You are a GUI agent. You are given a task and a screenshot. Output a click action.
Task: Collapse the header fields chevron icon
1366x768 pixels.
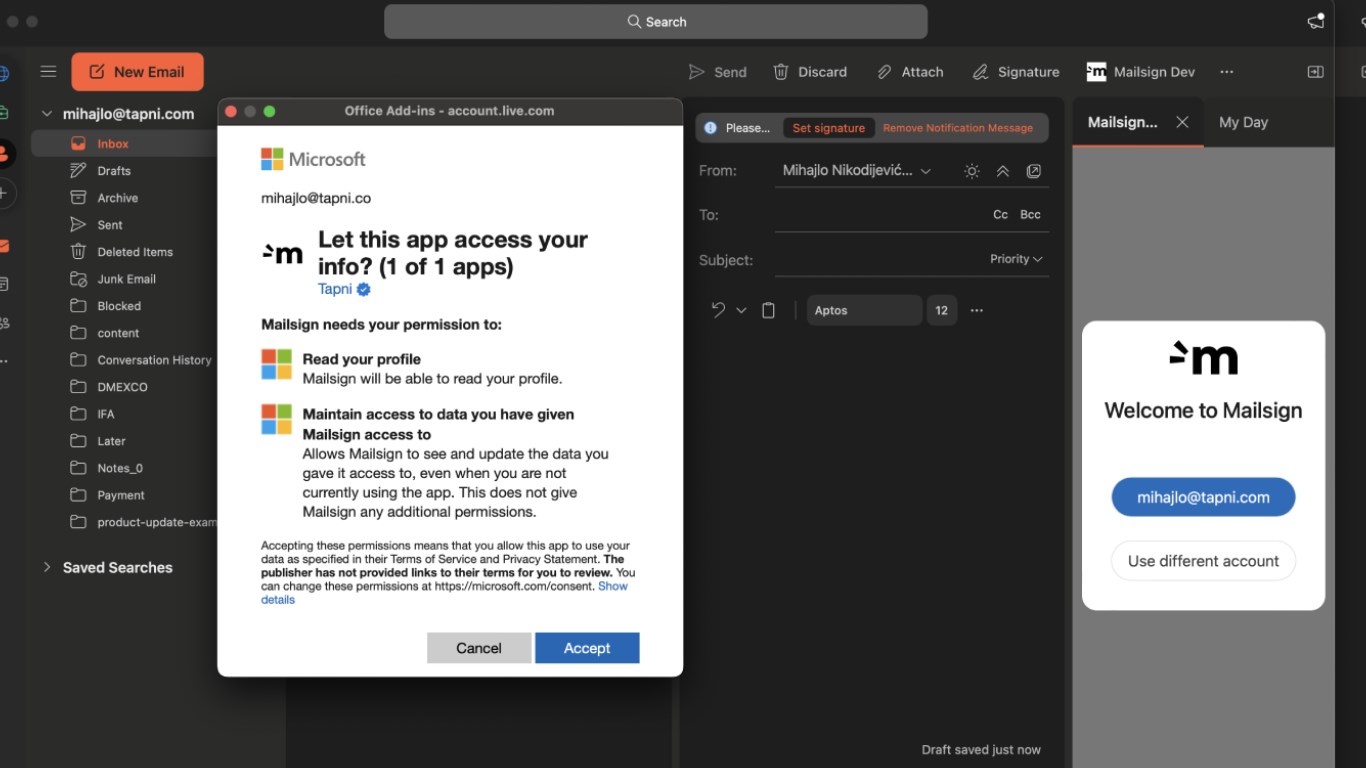(x=1003, y=171)
